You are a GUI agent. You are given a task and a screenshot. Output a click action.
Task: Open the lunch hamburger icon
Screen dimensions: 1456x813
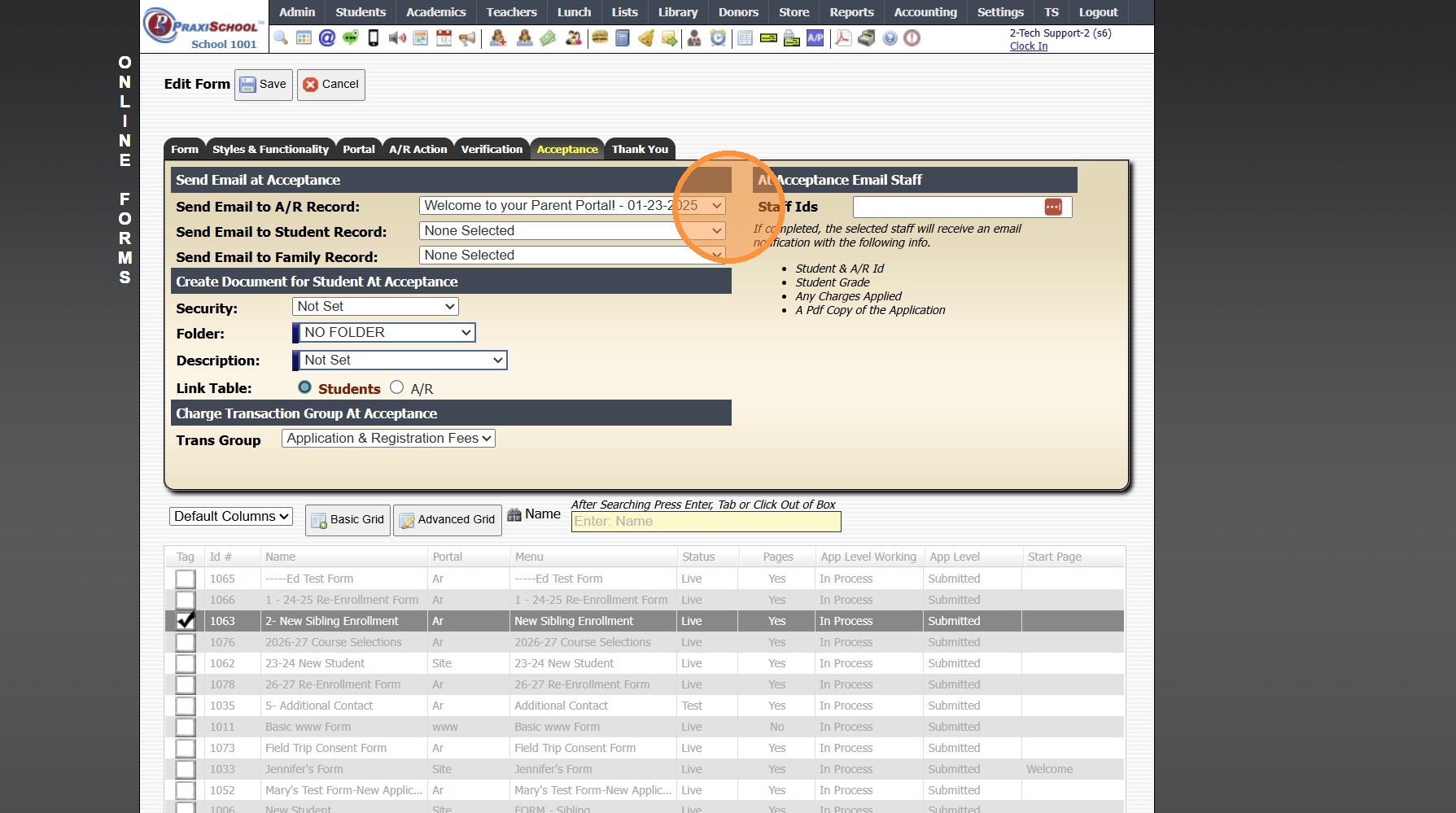[x=600, y=38]
